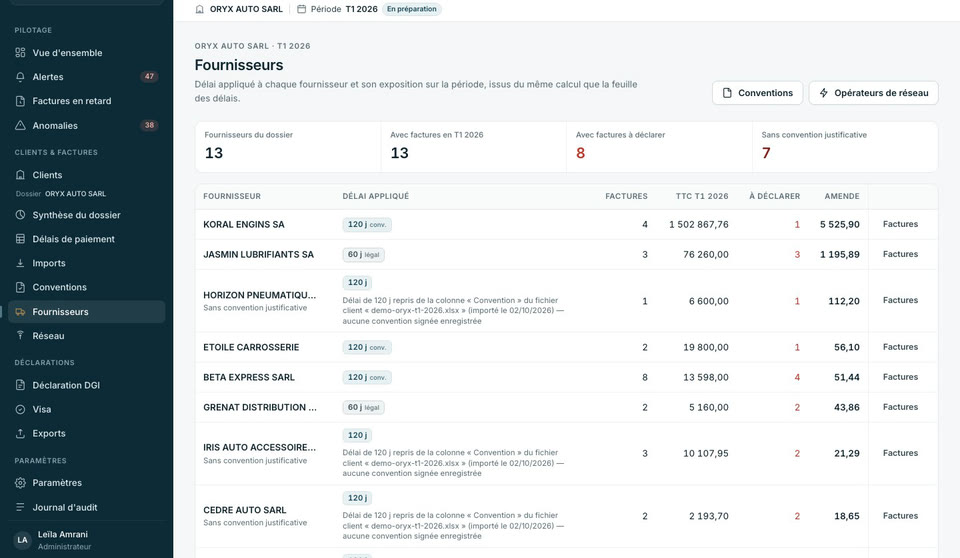Click the KORAL ENGINS SA supplier name

pos(244,225)
